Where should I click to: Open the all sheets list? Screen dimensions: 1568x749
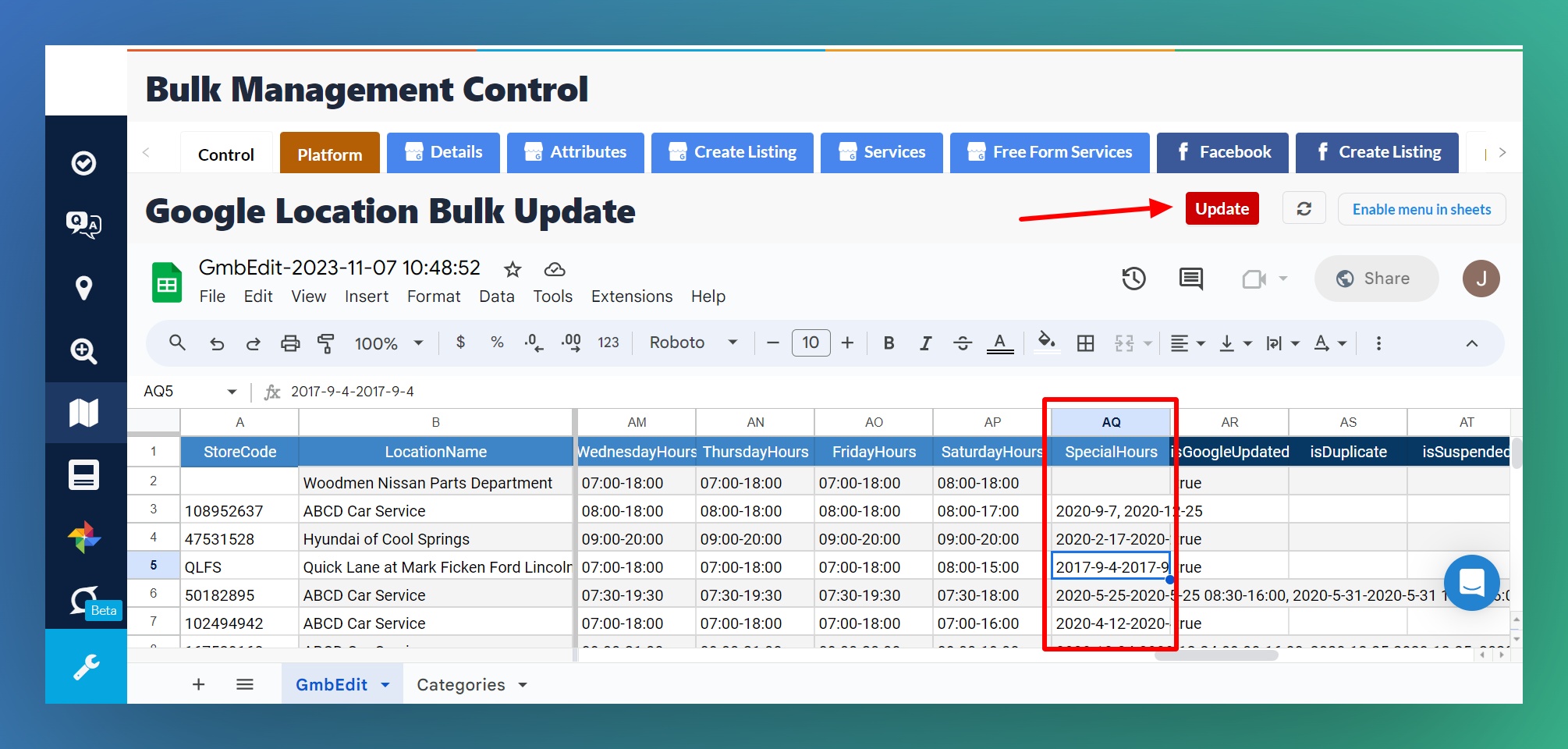pyautogui.click(x=245, y=684)
